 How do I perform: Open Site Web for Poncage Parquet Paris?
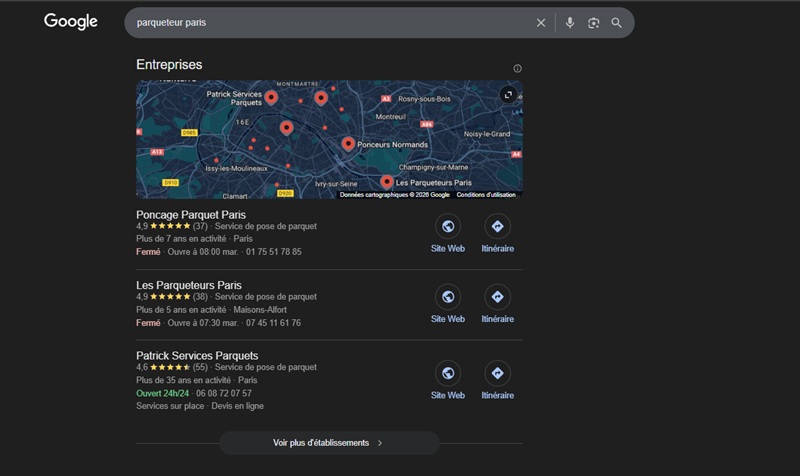coord(448,234)
